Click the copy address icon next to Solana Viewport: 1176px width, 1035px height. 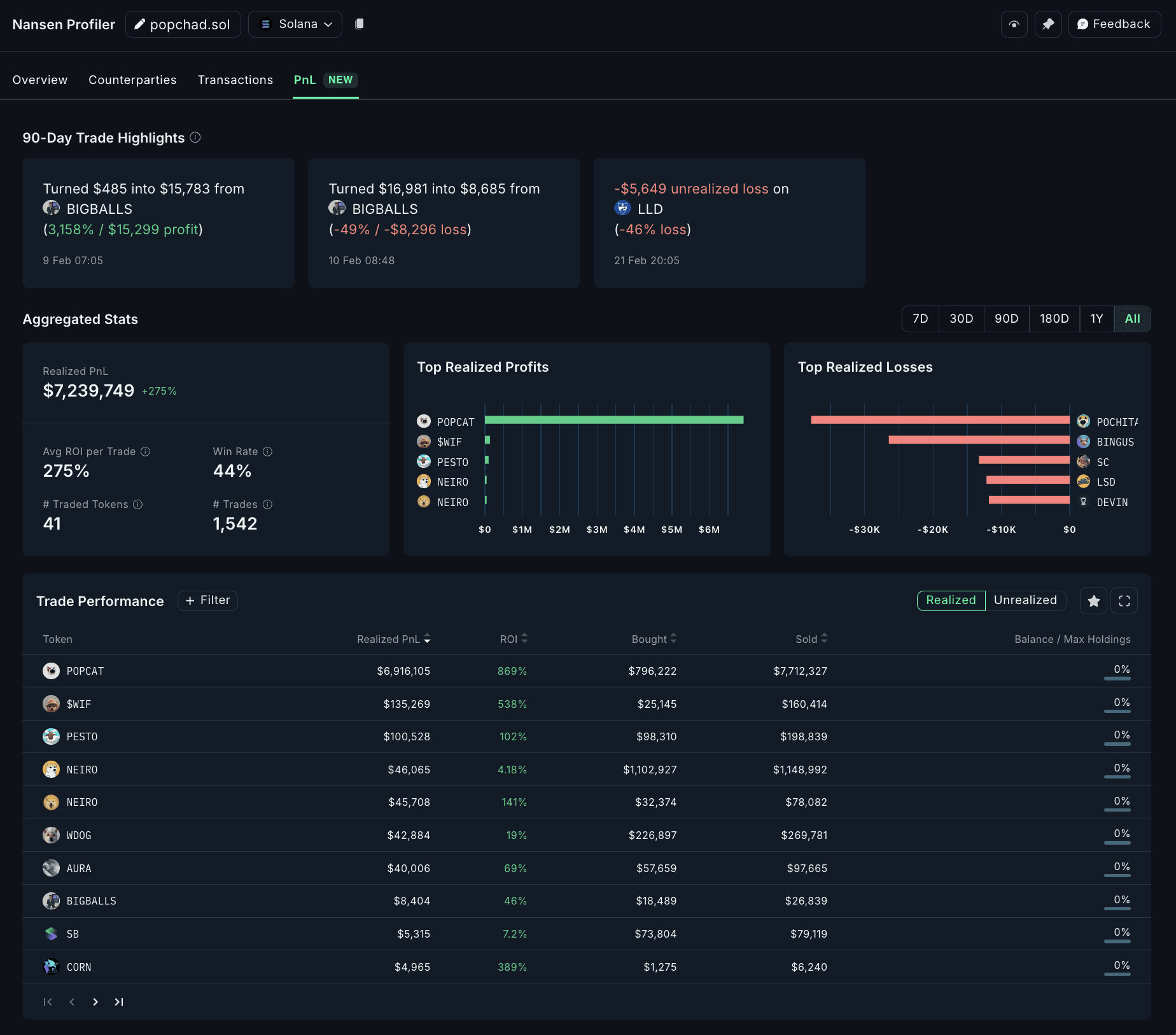pyautogui.click(x=360, y=24)
